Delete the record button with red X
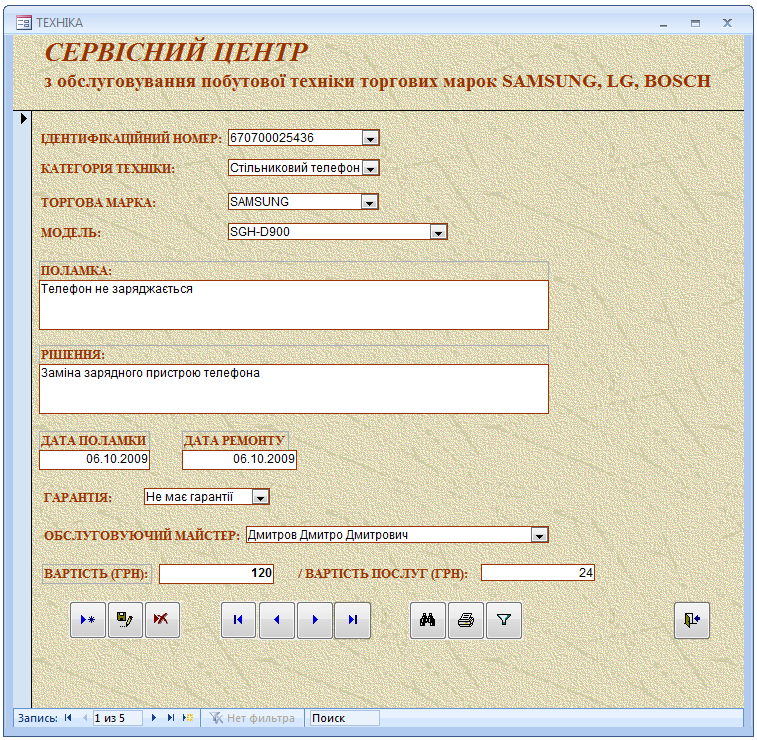 click(162, 620)
